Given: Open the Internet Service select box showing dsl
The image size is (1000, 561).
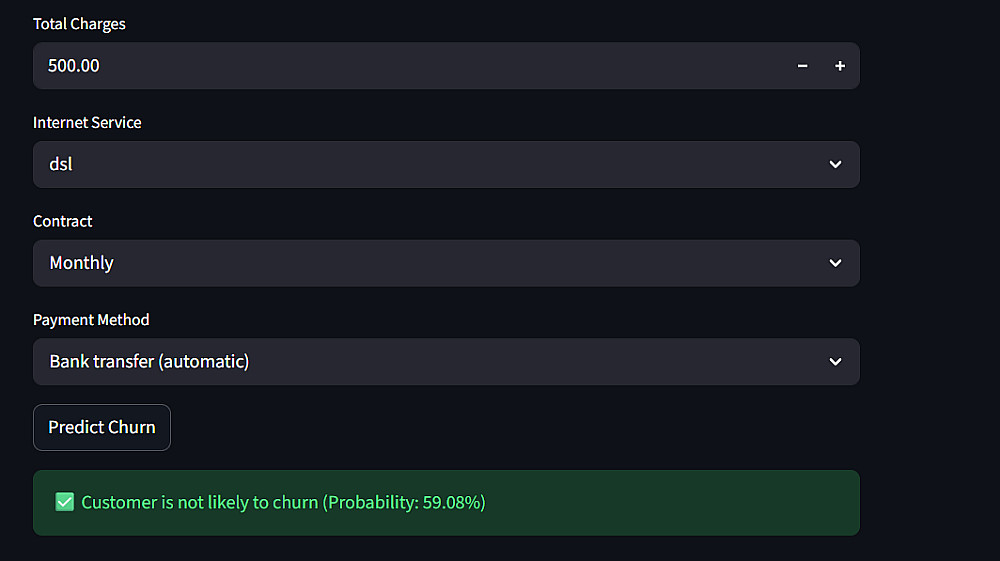Looking at the screenshot, I should (430, 164).
